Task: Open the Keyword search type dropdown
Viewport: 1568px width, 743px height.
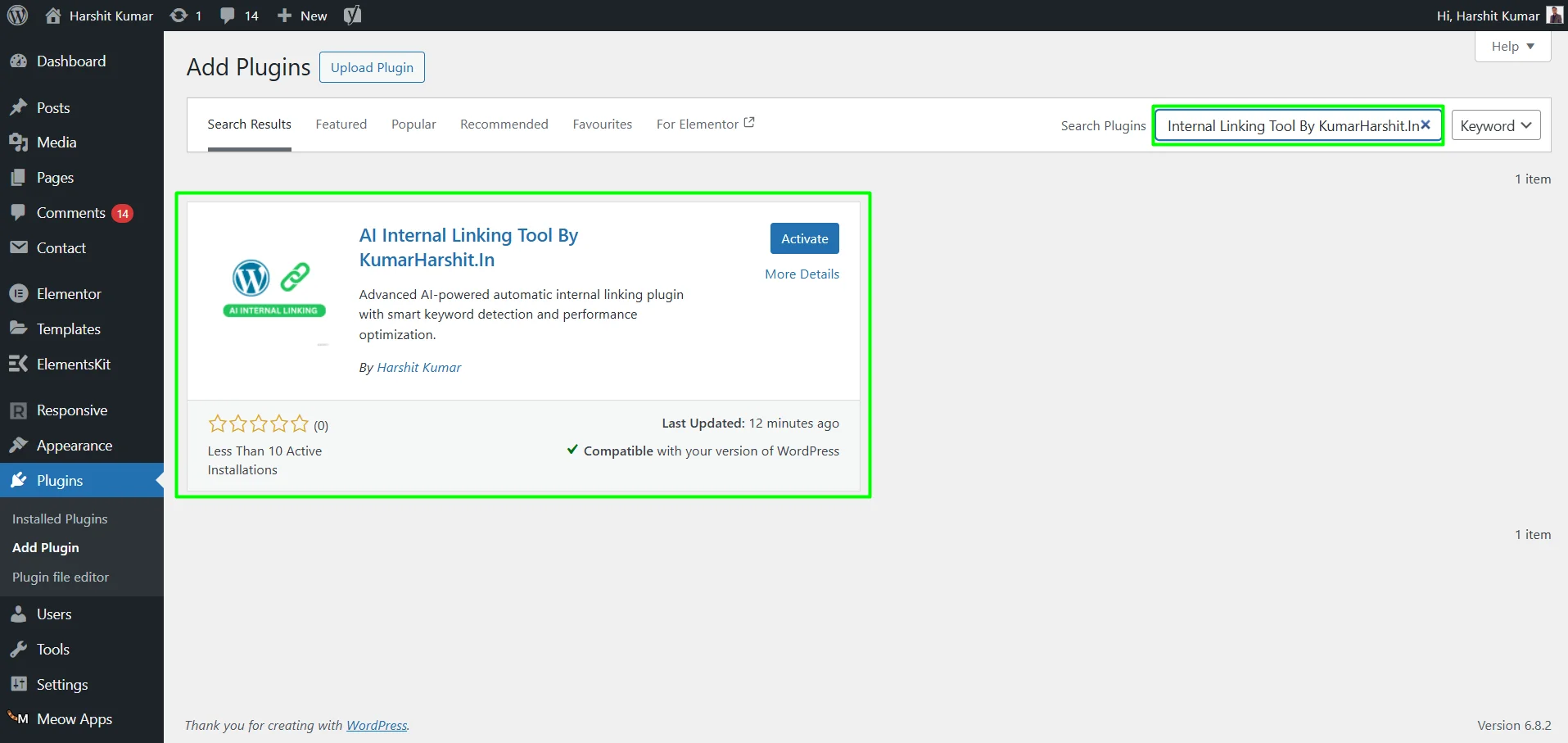Action: click(x=1496, y=125)
